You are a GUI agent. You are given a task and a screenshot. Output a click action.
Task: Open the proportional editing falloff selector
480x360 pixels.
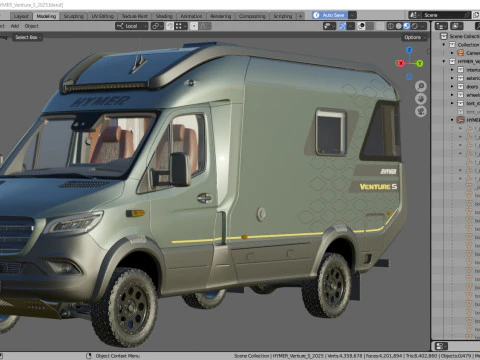pos(205,26)
